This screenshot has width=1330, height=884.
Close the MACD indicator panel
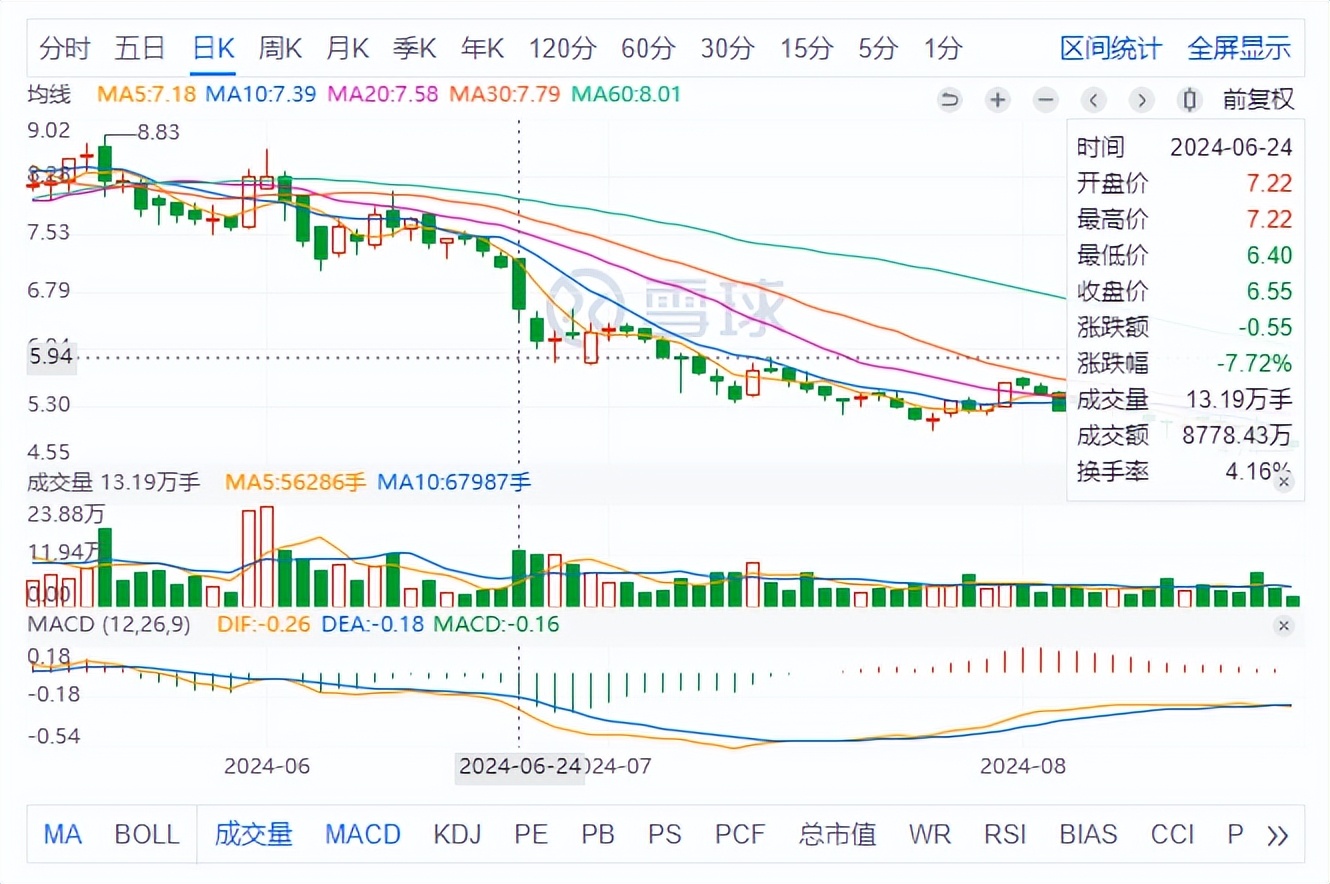pyautogui.click(x=1284, y=626)
